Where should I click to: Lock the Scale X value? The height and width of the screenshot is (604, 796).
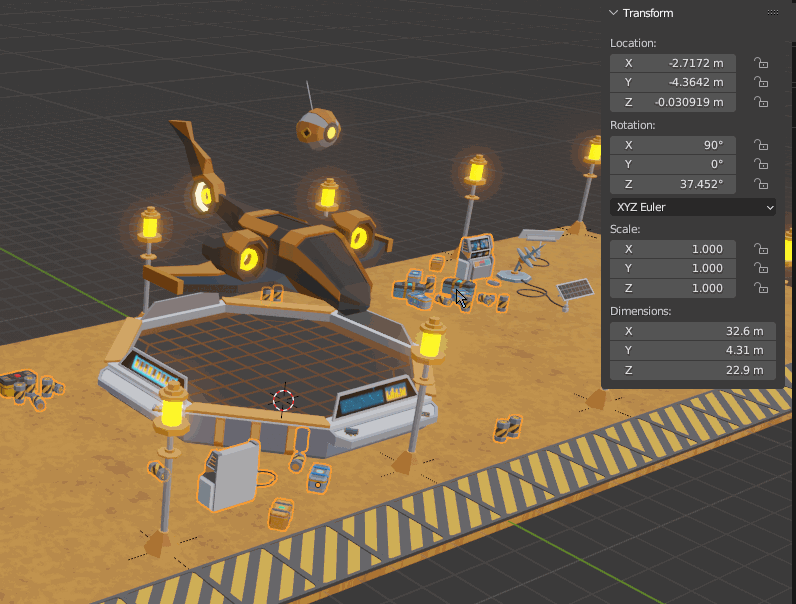[x=761, y=249]
